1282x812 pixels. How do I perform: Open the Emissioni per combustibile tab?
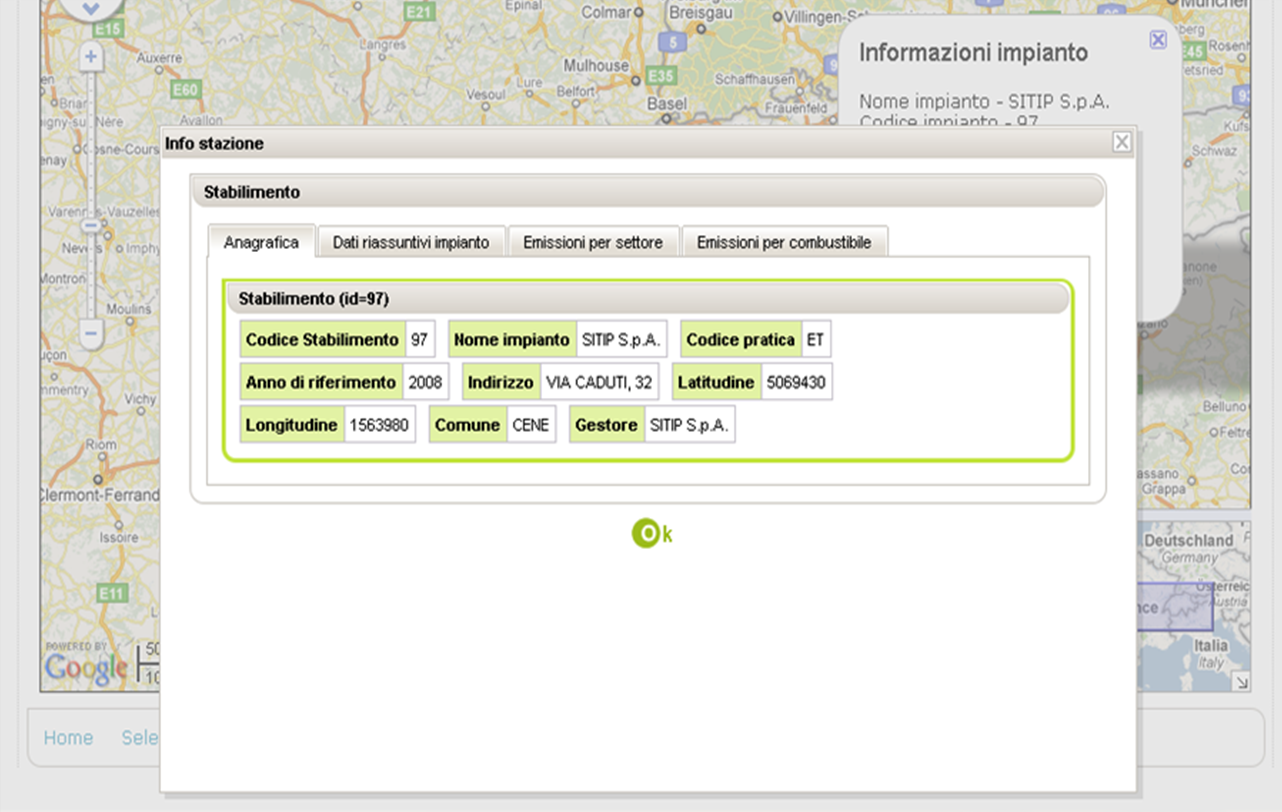tap(784, 242)
